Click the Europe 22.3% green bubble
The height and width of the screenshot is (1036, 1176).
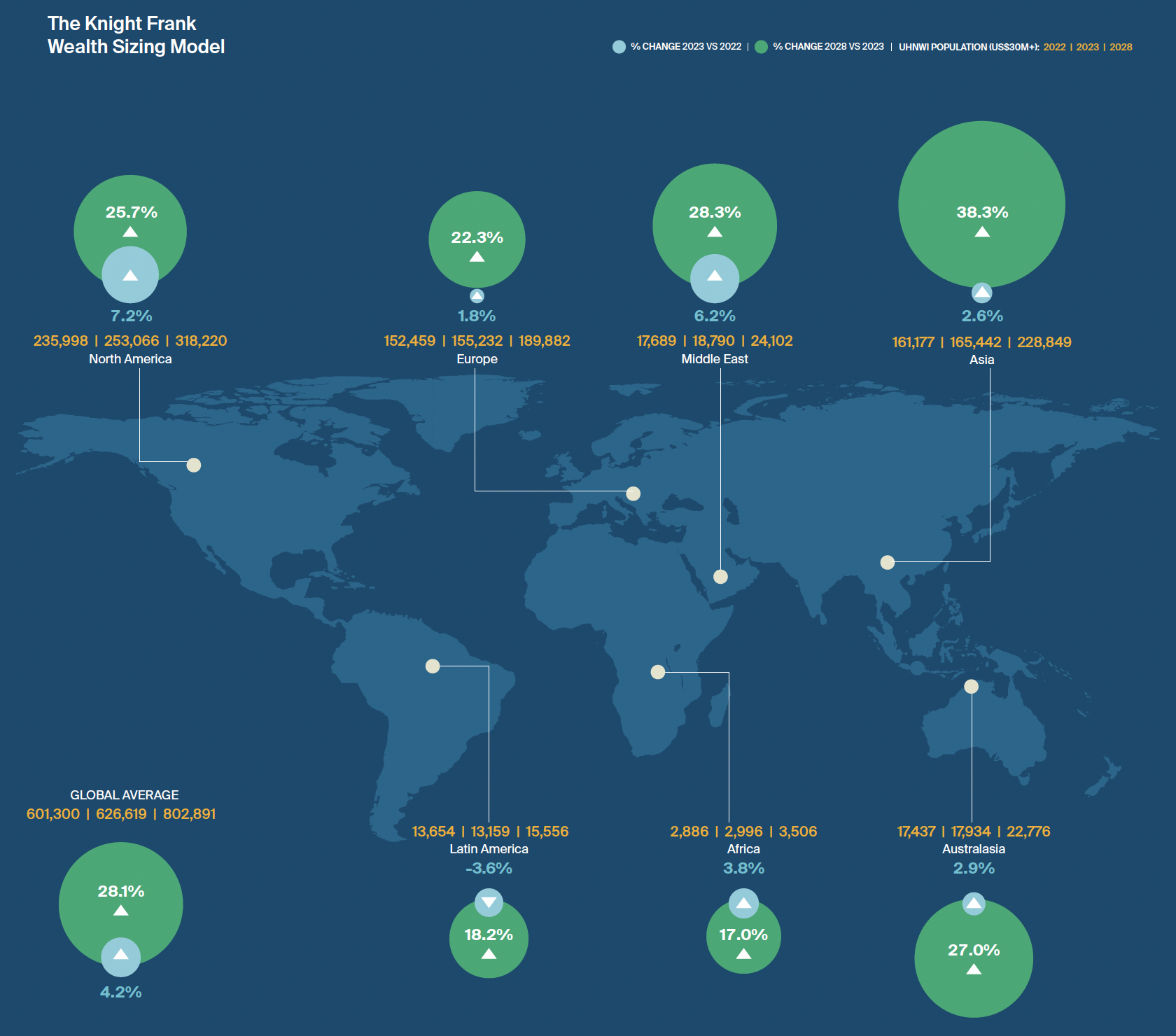tap(477, 239)
